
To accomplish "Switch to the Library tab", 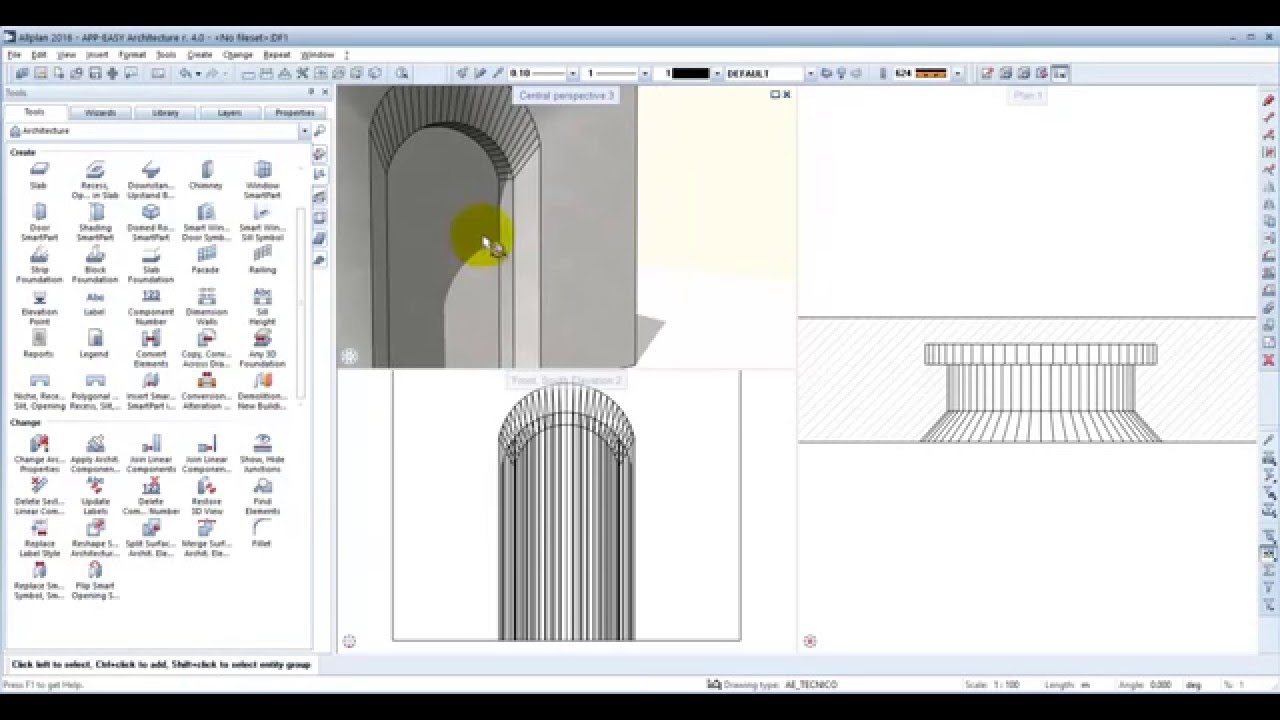I will [x=165, y=113].
